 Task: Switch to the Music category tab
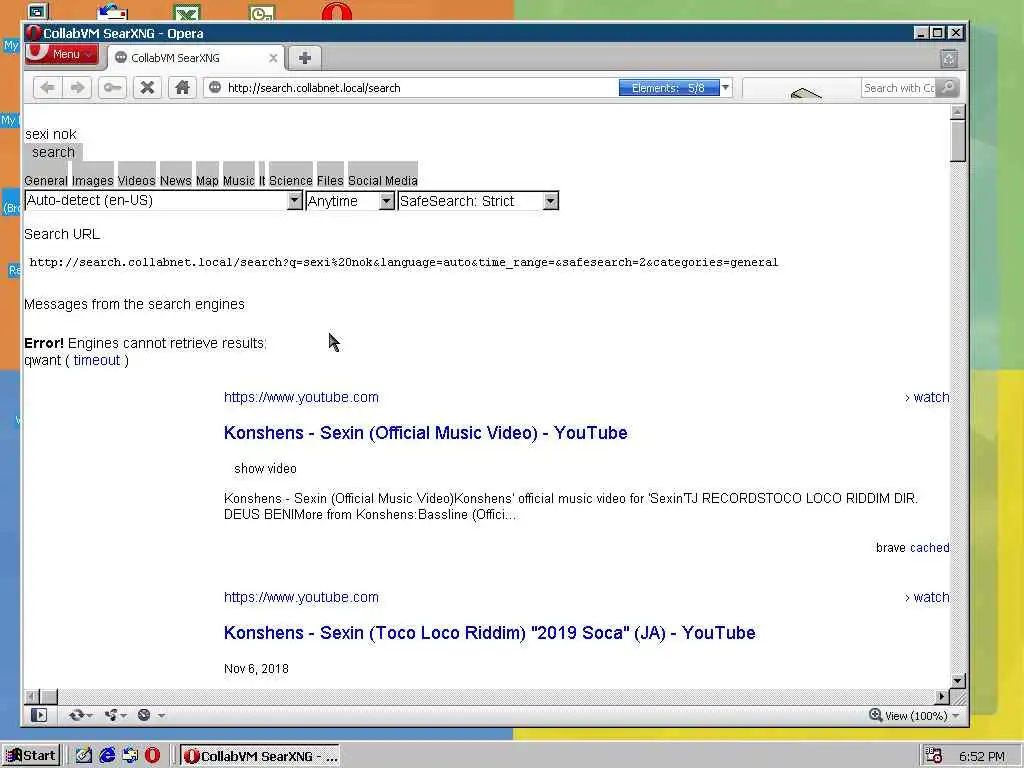238,175
